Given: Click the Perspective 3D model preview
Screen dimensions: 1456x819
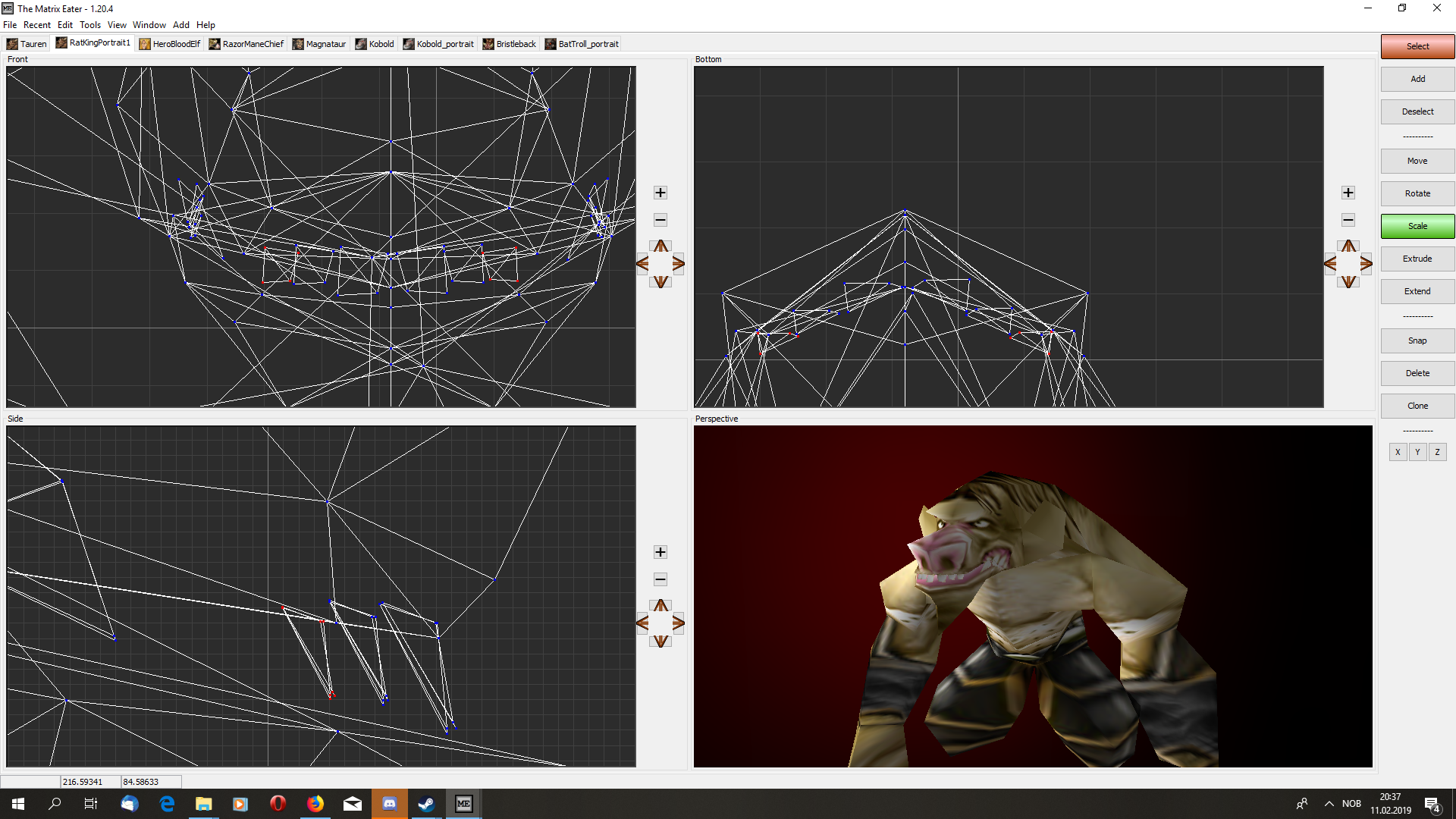Looking at the screenshot, I should 1033,596.
